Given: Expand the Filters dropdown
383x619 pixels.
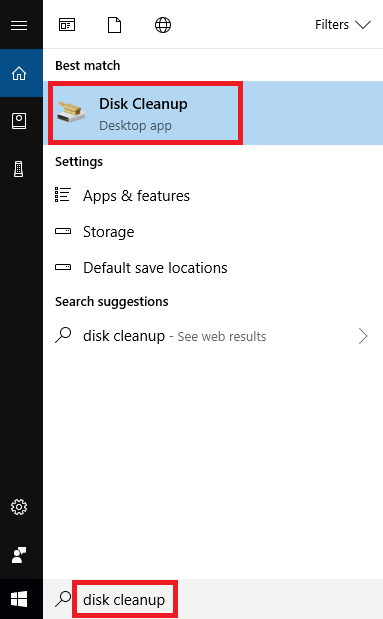Looking at the screenshot, I should click(x=342, y=25).
